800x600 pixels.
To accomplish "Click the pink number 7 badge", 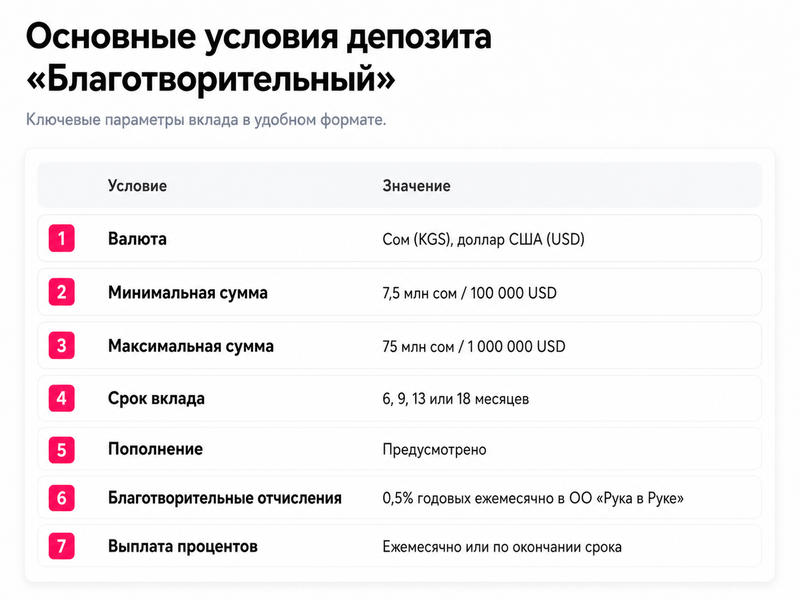I will coord(62,546).
